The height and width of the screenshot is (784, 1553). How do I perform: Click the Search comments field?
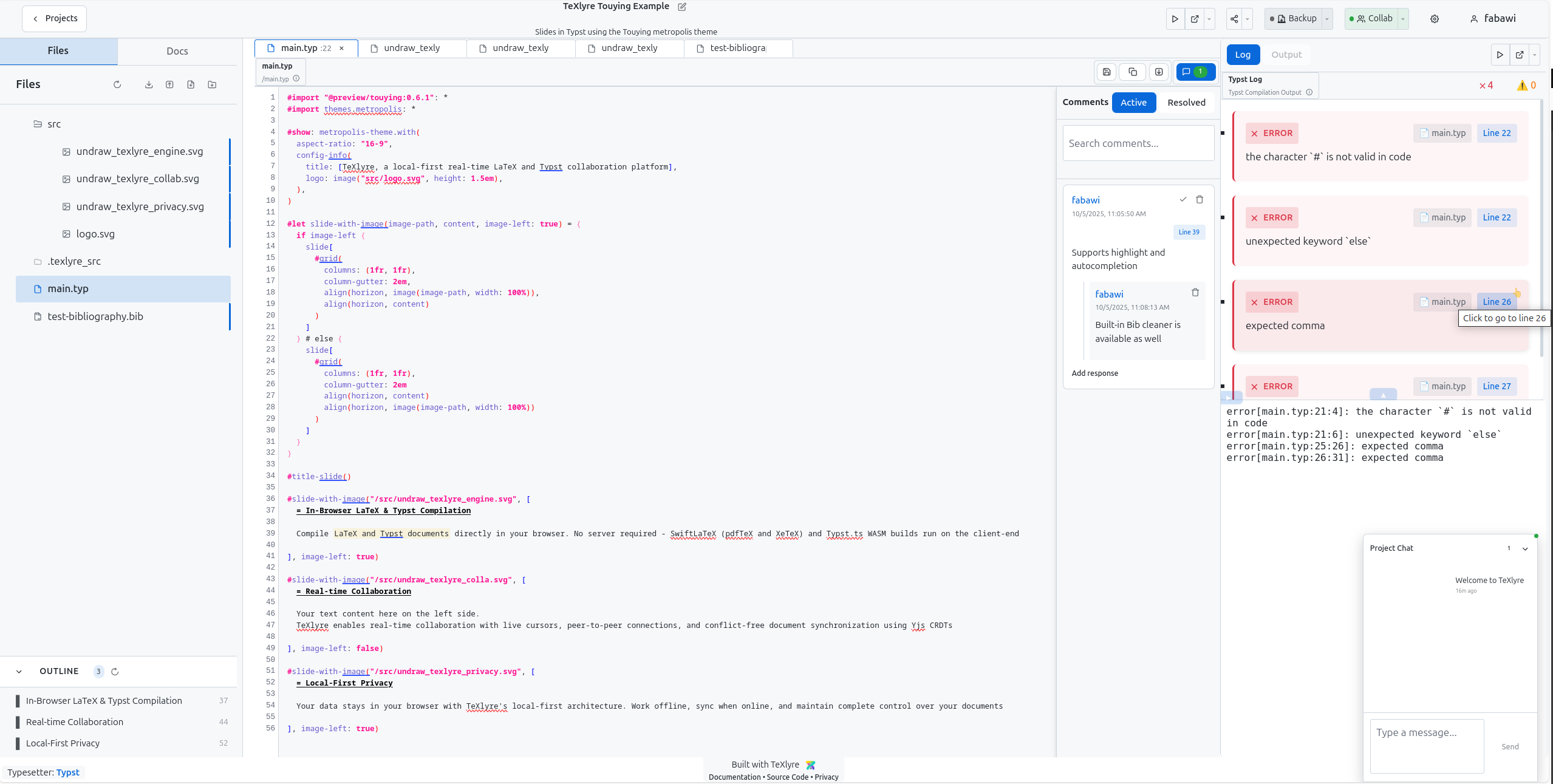pyautogui.click(x=1138, y=144)
